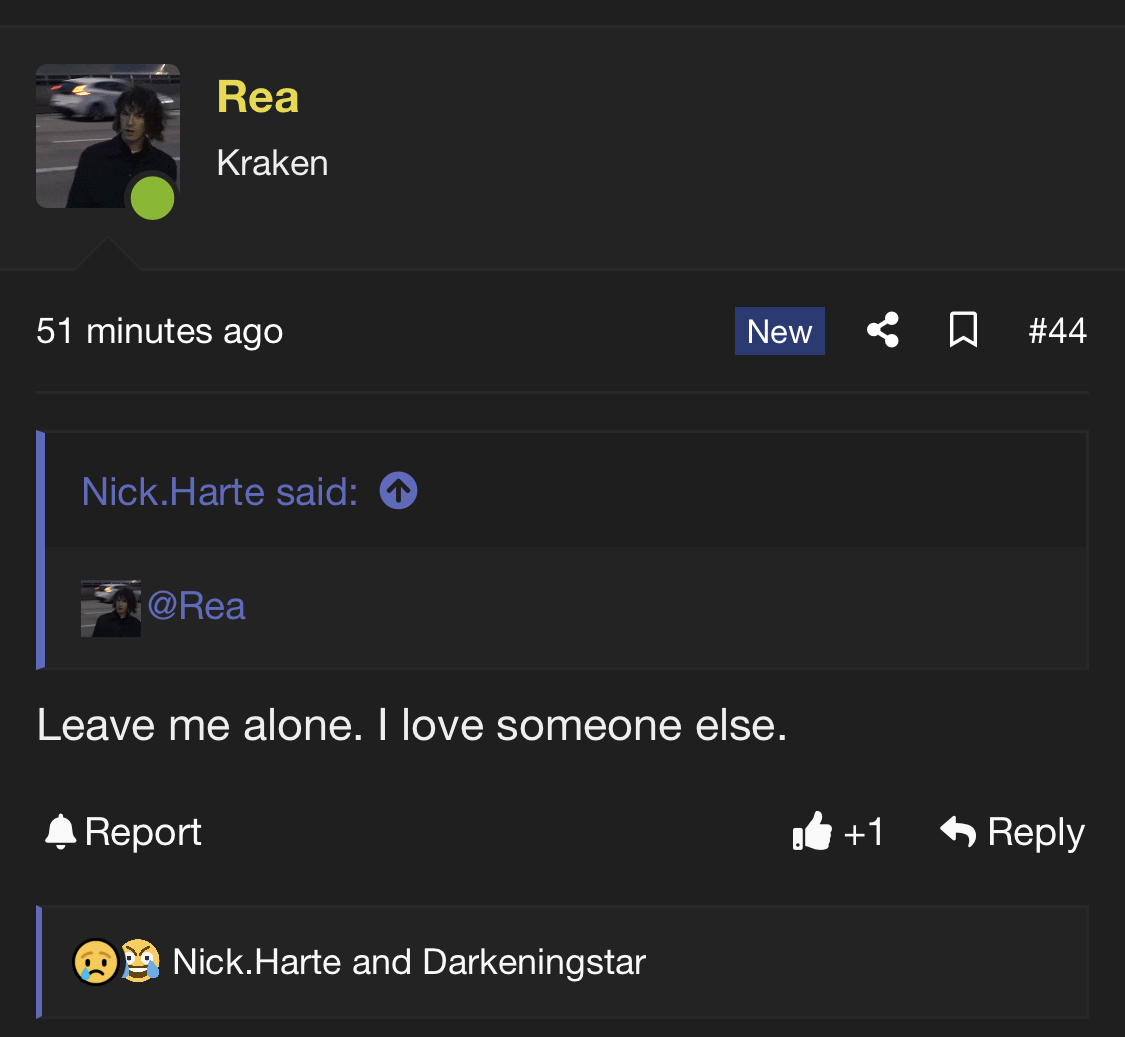
Task: Click the "Nick.Harte said:" quote header
Action: tap(219, 491)
